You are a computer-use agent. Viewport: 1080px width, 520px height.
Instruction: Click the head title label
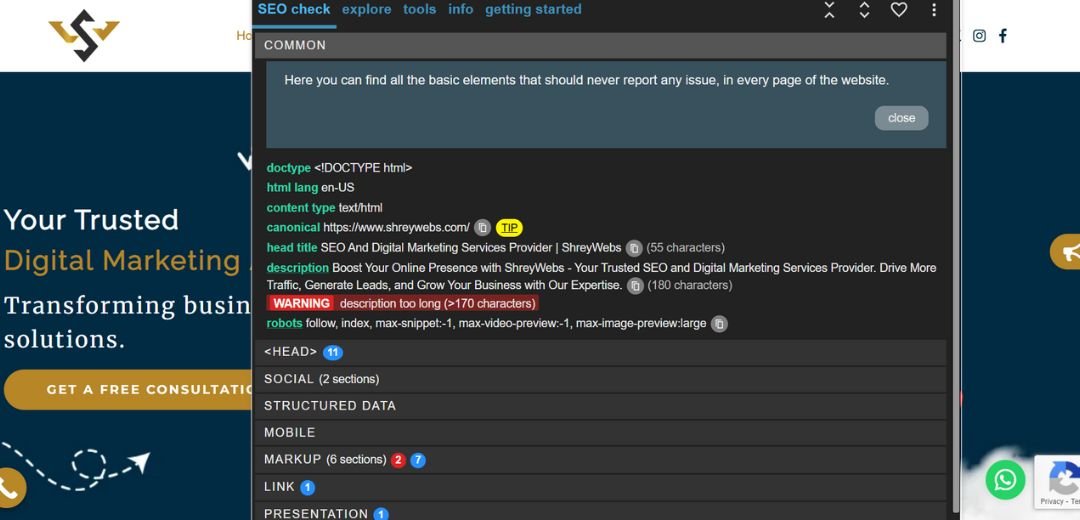[x=292, y=247]
